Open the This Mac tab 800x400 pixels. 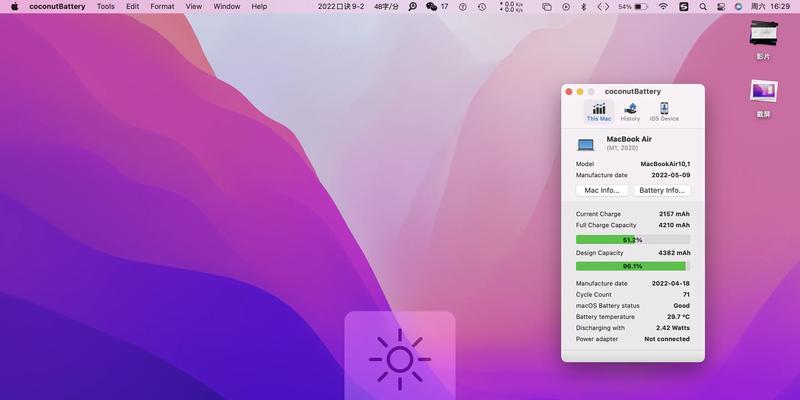598,112
